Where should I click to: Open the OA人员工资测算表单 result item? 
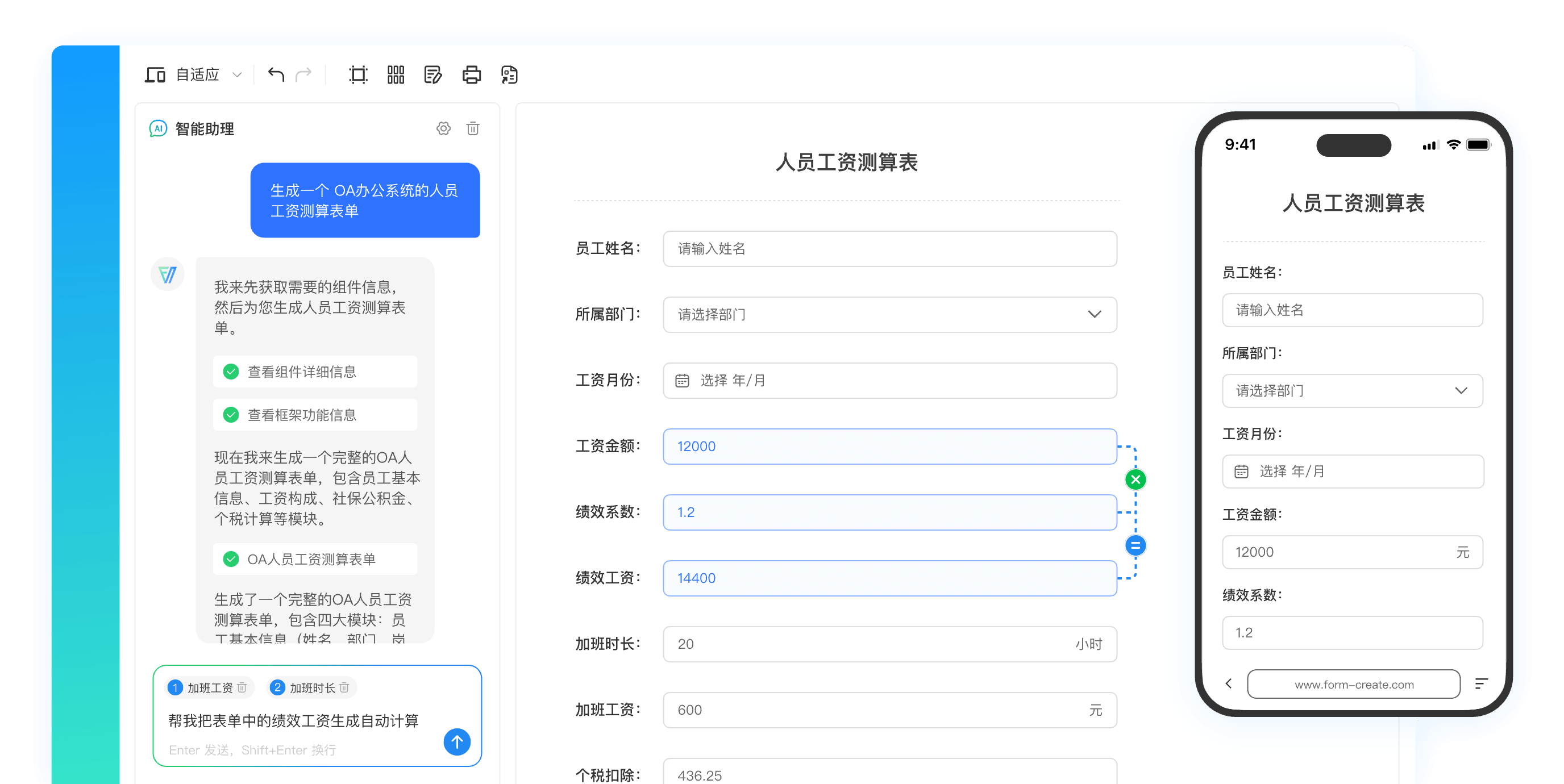pyautogui.click(x=315, y=558)
